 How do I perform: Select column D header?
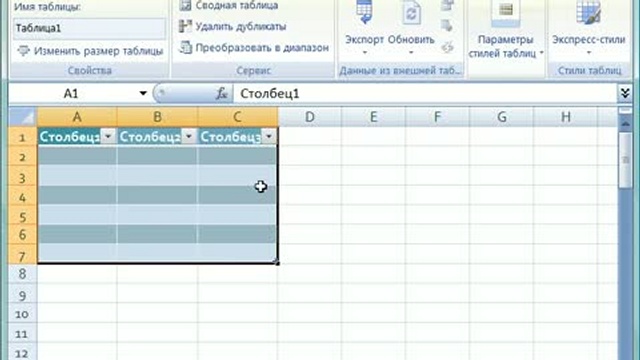310,117
